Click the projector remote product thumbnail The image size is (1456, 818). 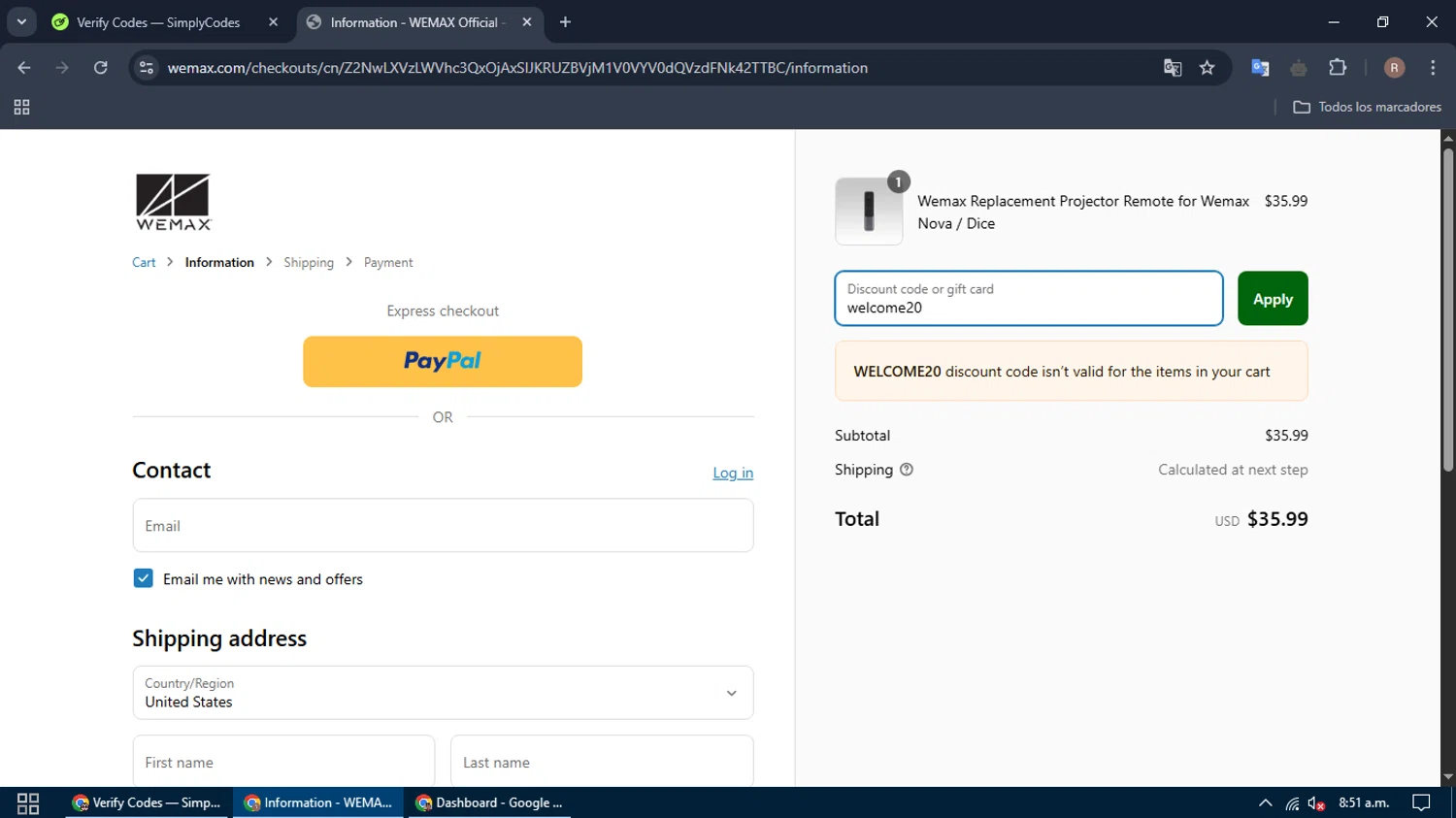[x=869, y=211]
